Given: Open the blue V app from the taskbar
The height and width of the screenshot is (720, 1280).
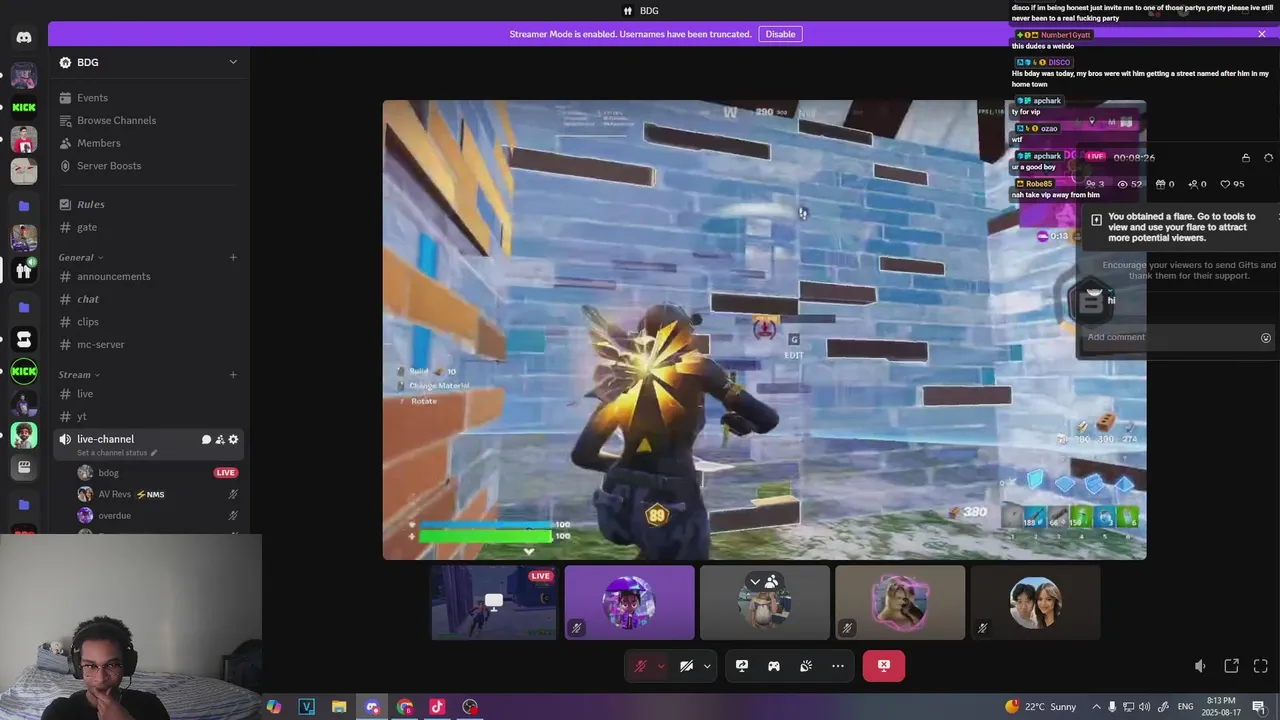Looking at the screenshot, I should point(306,707).
